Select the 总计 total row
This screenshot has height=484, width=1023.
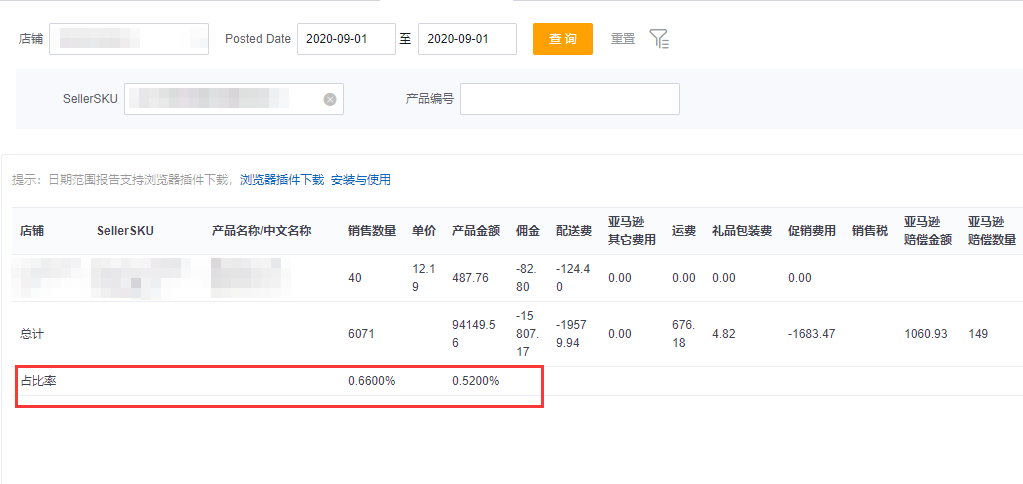click(x=34, y=334)
